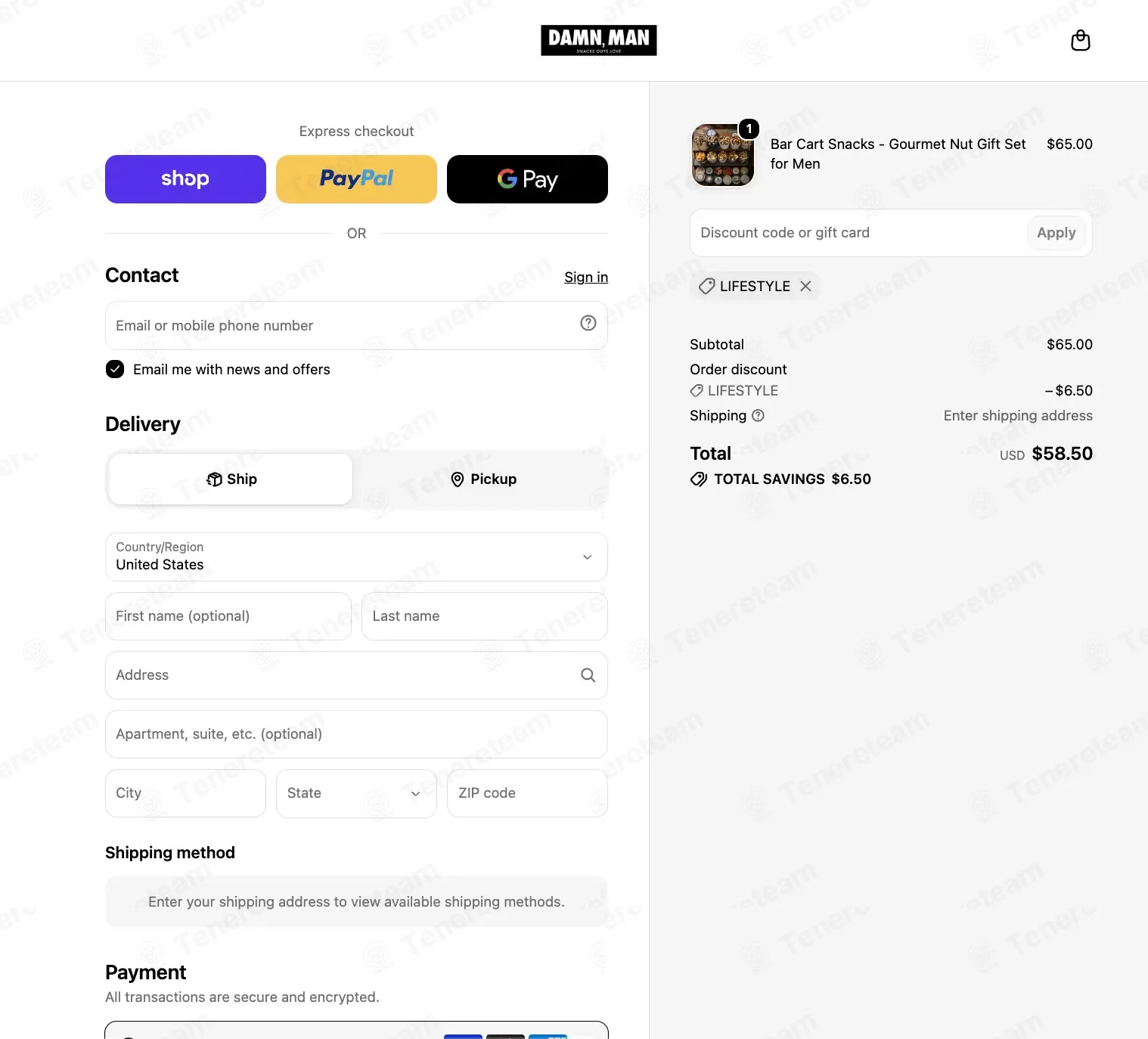Open the shopping bag cart icon
The image size is (1148, 1039).
coord(1081,40)
